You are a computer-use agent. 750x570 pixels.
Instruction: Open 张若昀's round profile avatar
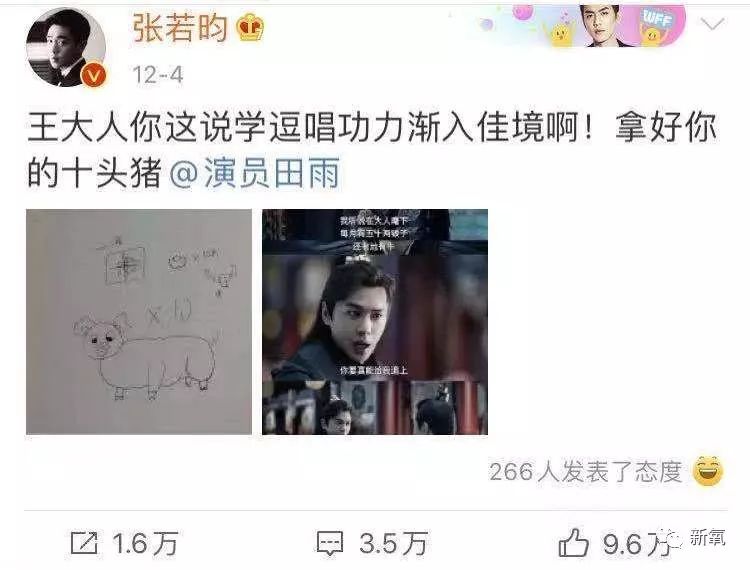[x=66, y=47]
